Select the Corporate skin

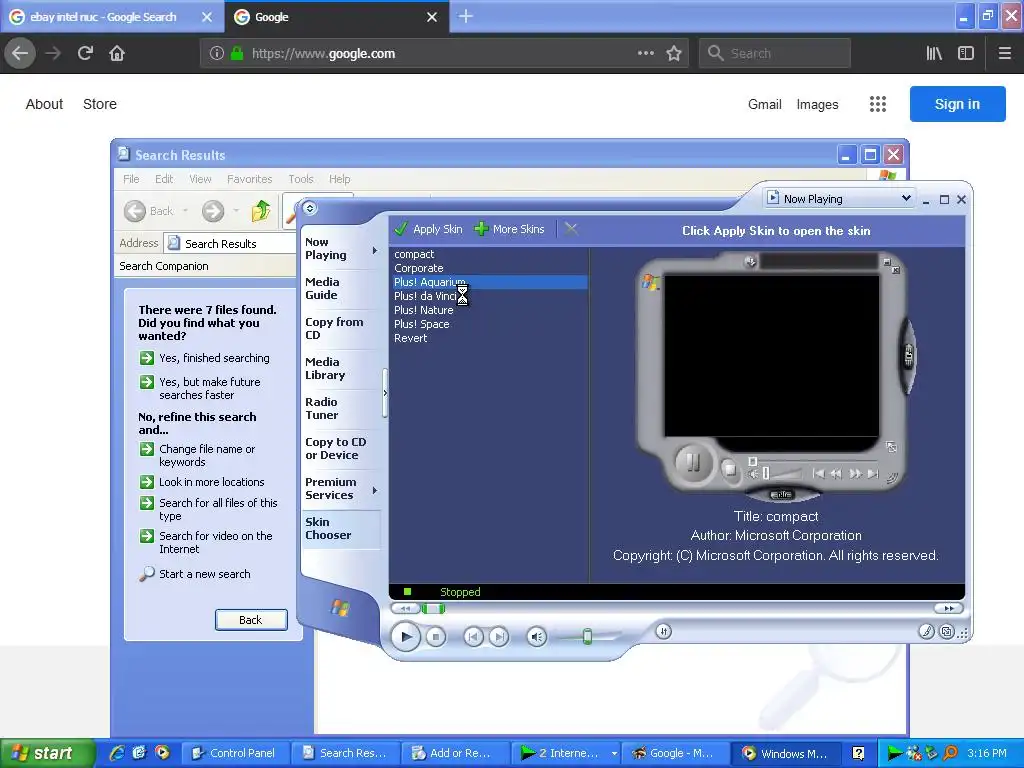click(x=419, y=268)
